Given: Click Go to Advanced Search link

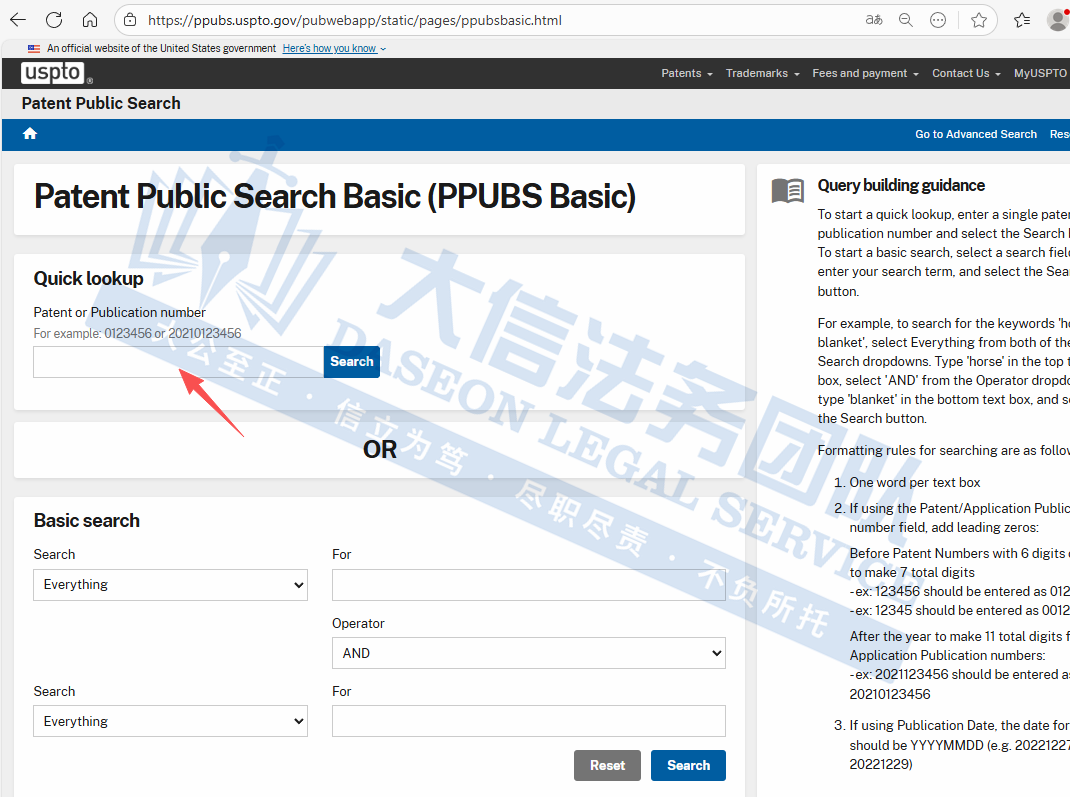Looking at the screenshot, I should tap(976, 134).
